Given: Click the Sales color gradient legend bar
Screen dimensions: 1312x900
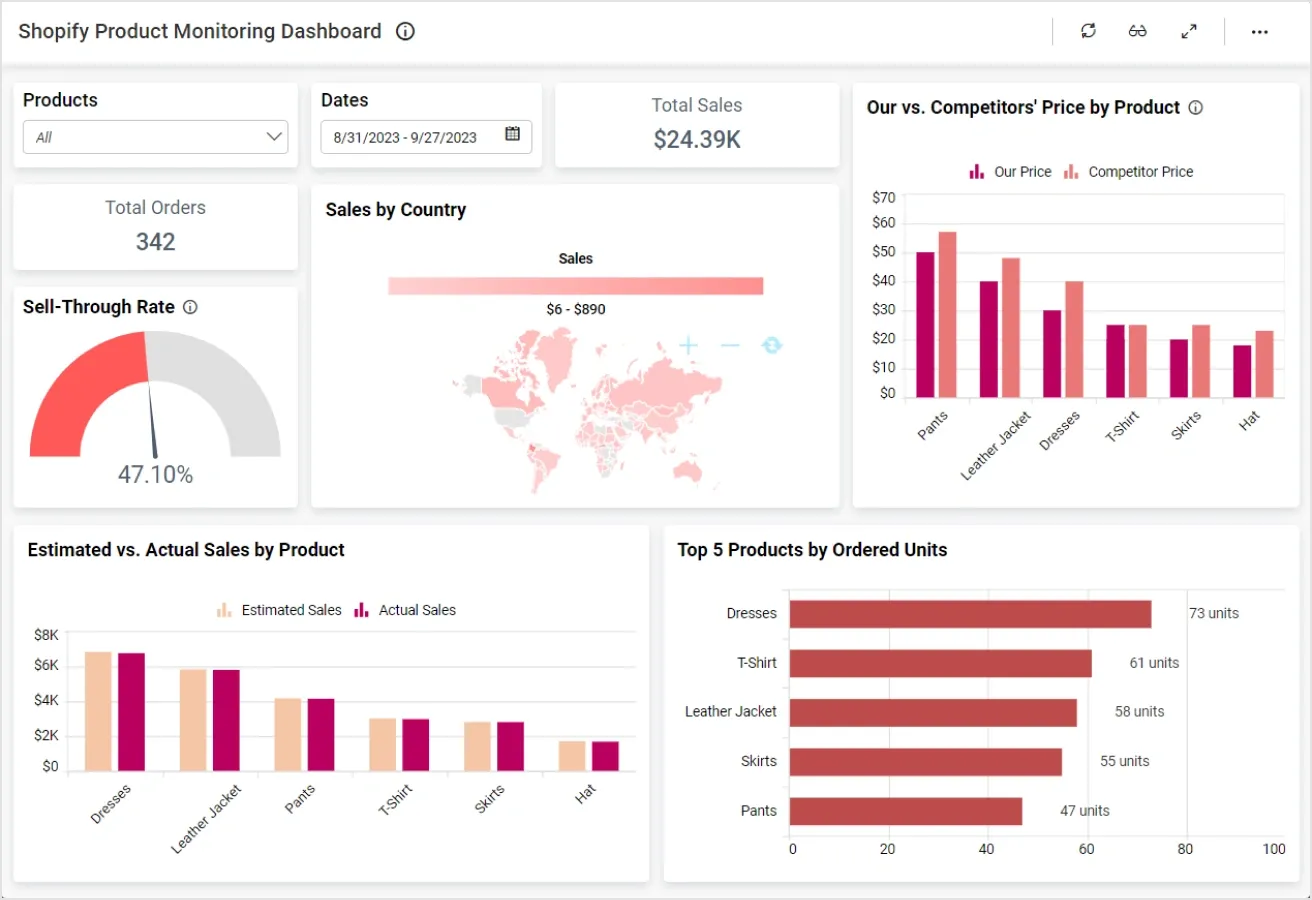Looking at the screenshot, I should pyautogui.click(x=575, y=284).
